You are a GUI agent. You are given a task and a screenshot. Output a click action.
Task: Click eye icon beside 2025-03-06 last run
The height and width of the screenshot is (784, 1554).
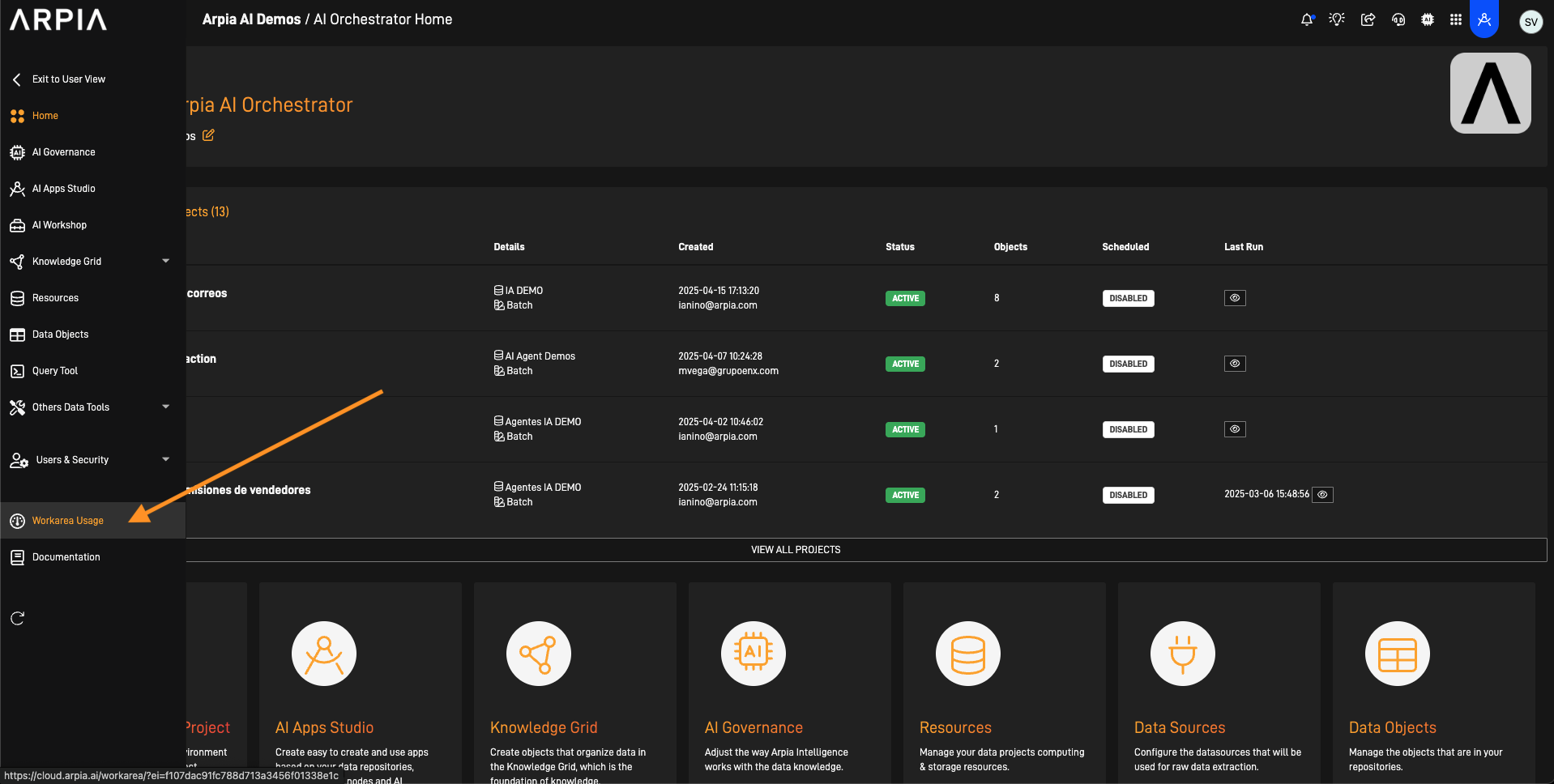1322,495
